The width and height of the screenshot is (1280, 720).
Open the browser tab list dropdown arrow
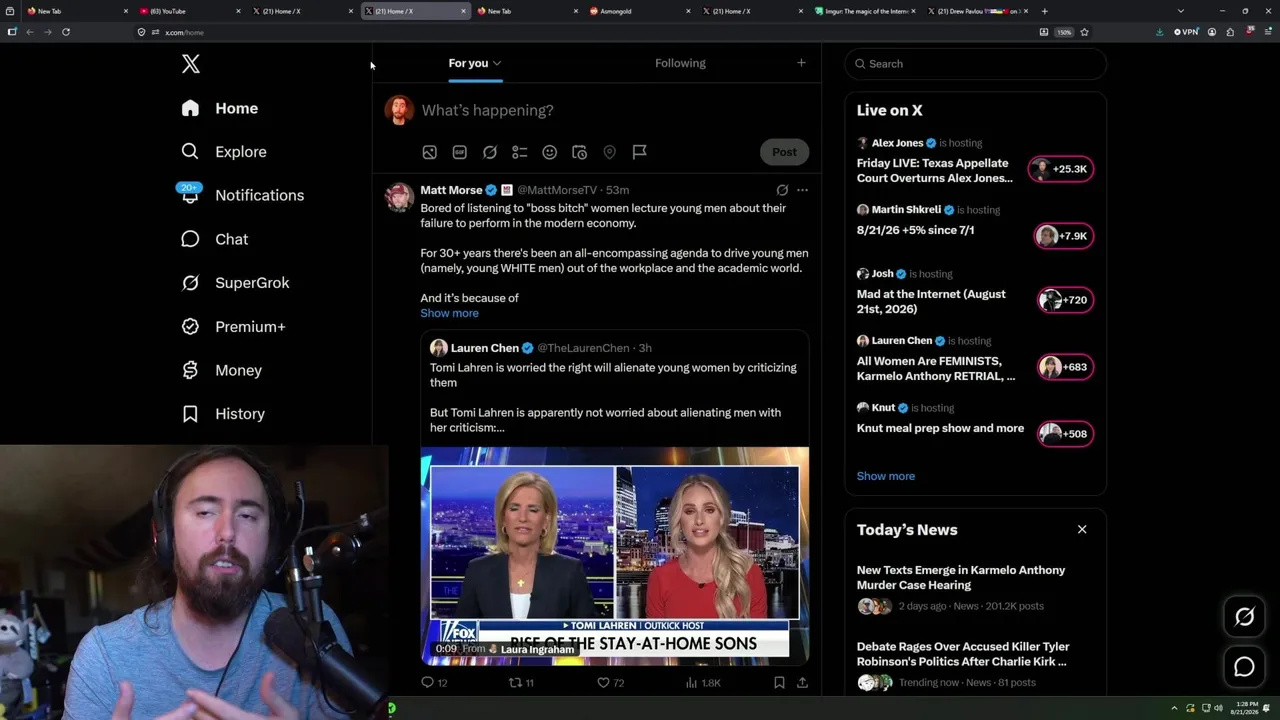point(1181,11)
